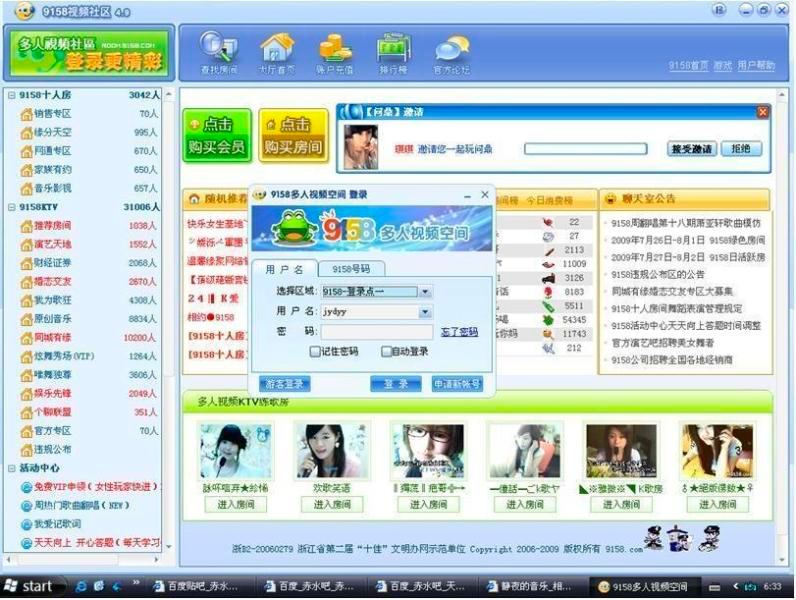796x600 pixels.
Task: Click house icon beside 销售专区
Action: 26,114
